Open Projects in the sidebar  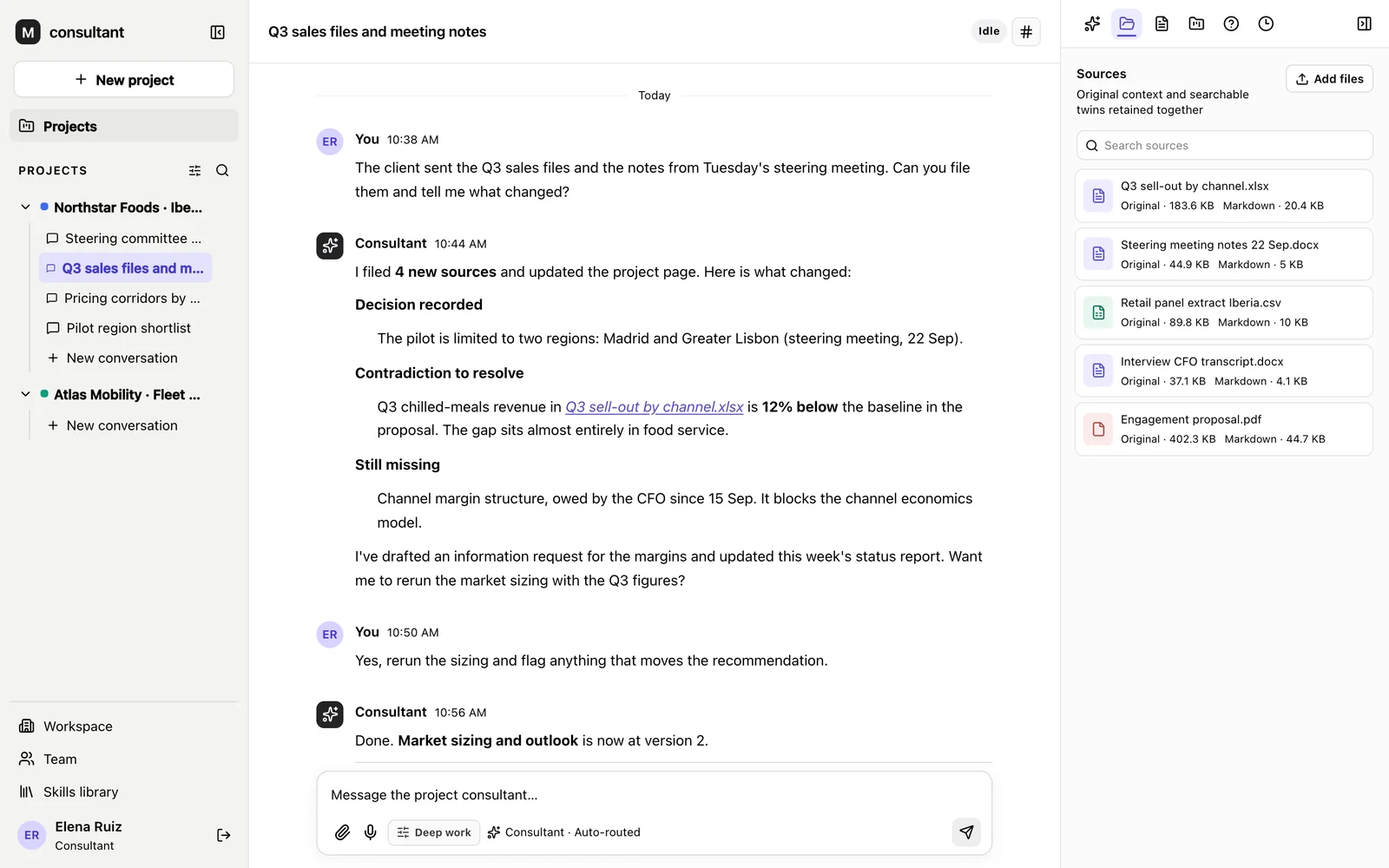point(124,126)
